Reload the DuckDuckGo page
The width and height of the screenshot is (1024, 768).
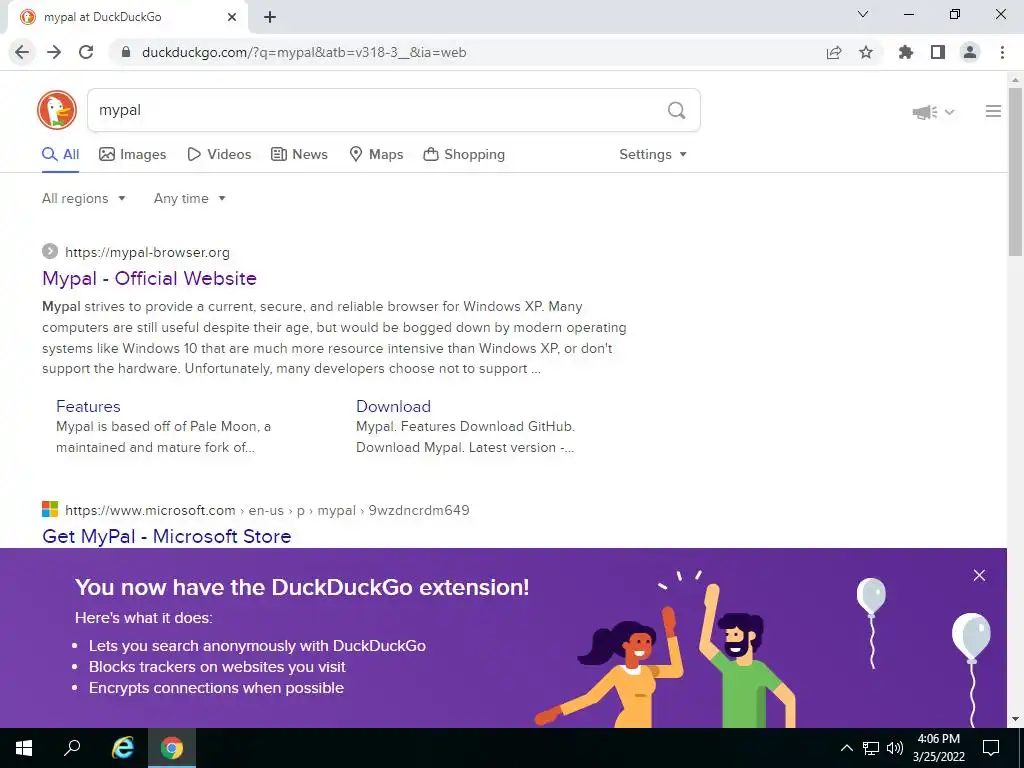86,52
